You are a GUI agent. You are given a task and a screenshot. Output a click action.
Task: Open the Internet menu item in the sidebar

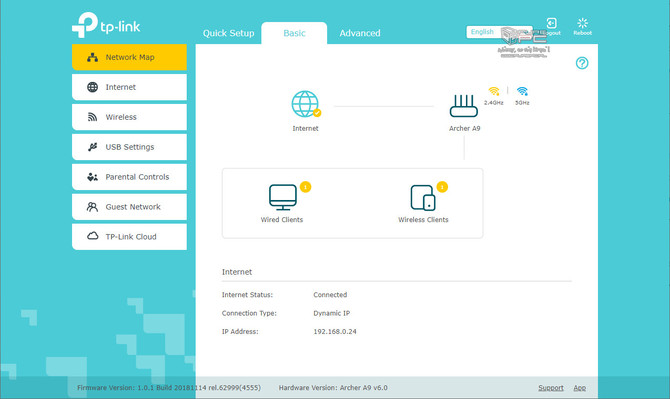click(129, 87)
